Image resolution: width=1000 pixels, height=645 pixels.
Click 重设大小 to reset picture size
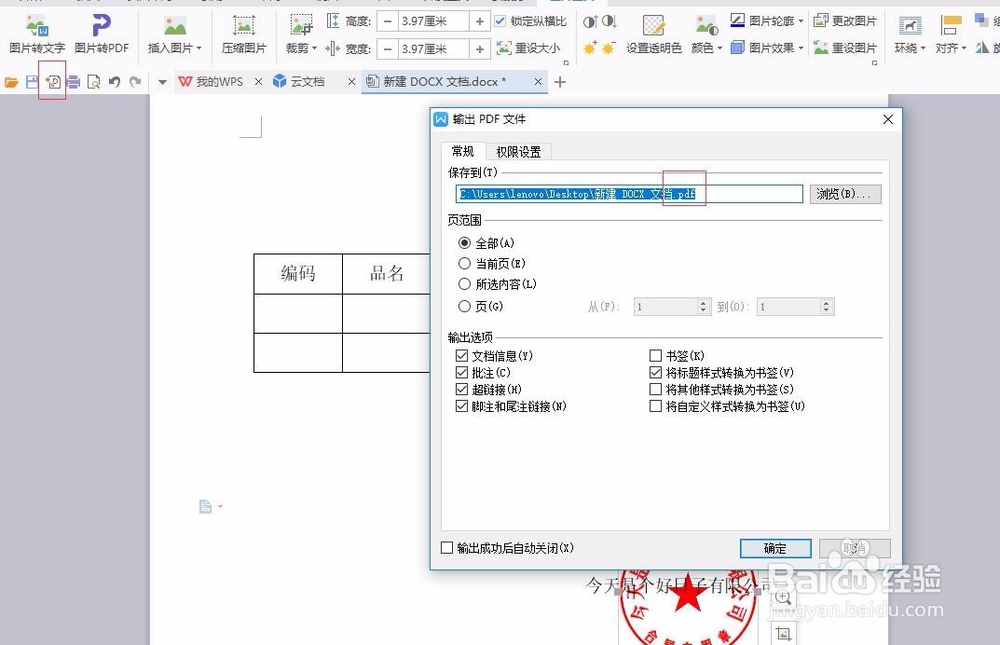pyautogui.click(x=529, y=48)
